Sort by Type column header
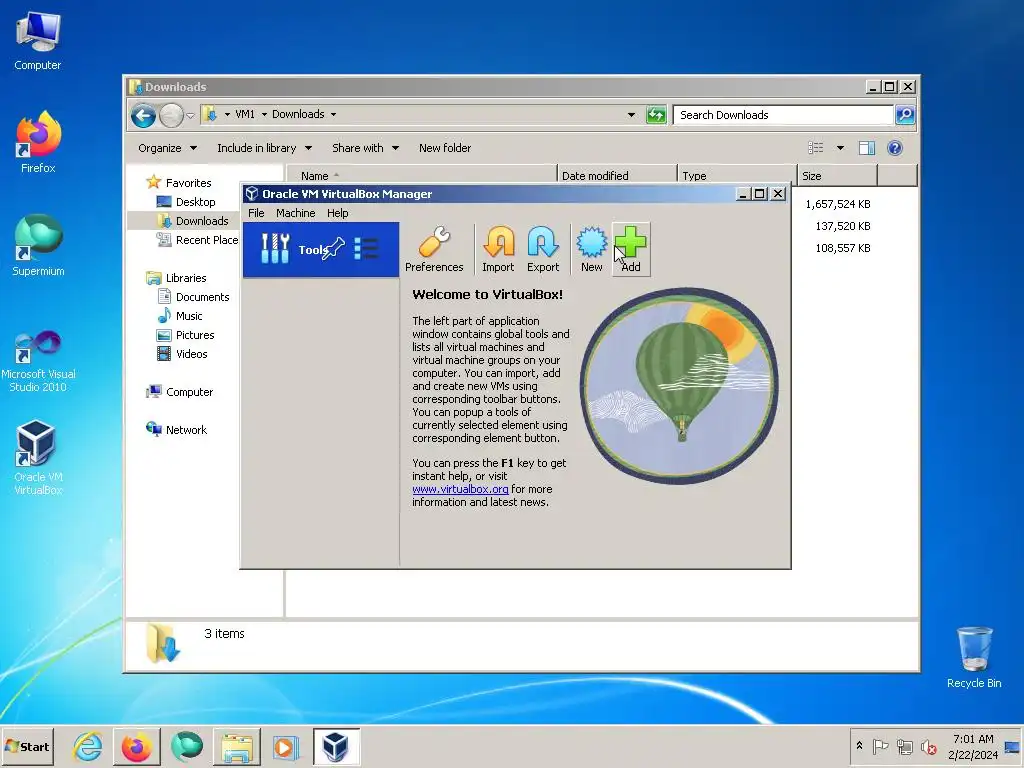 [737, 176]
